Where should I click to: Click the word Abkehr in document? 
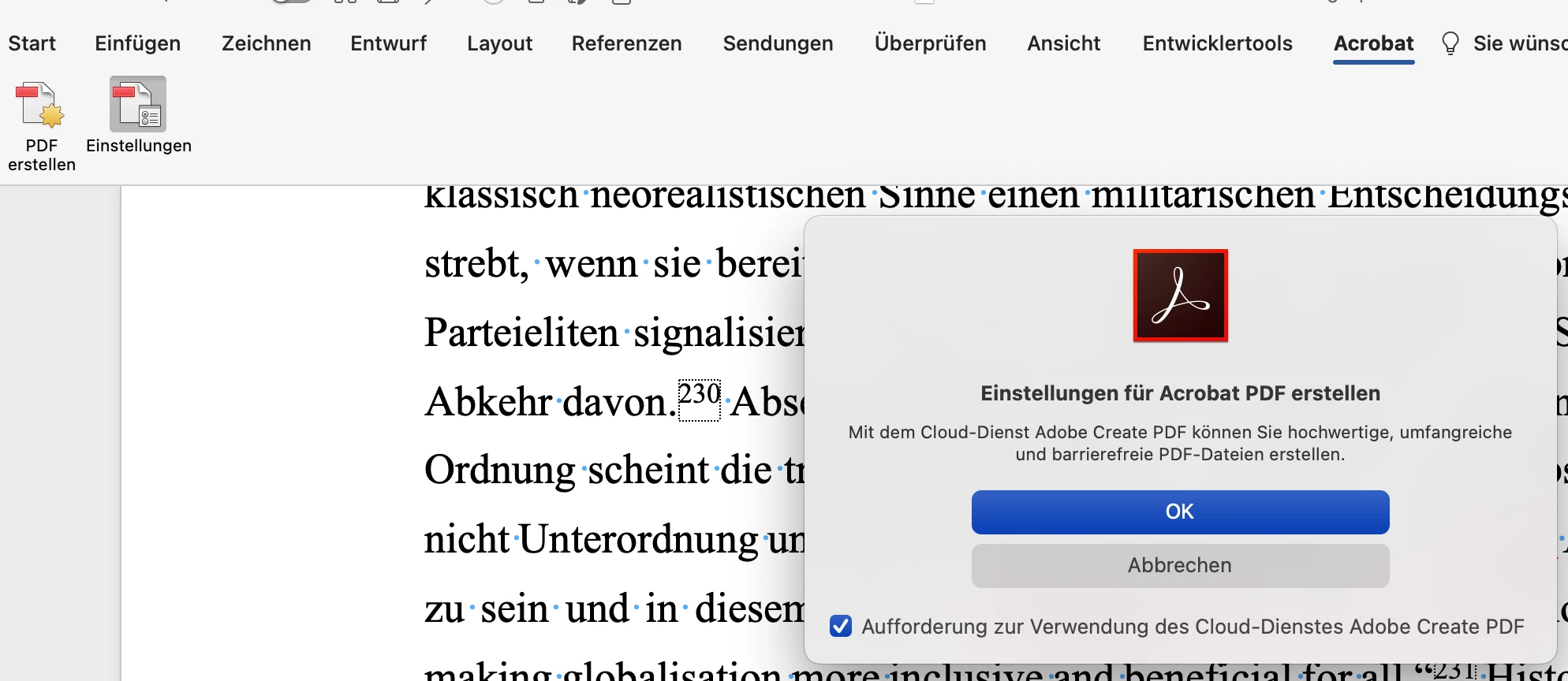488,402
